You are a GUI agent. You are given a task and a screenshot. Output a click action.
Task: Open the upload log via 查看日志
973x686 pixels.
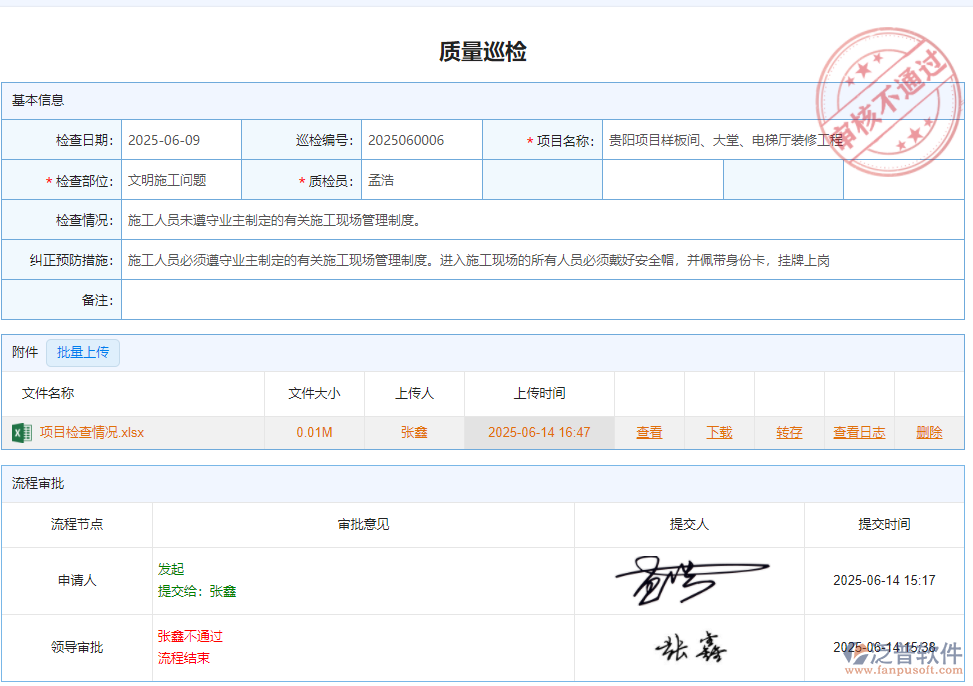[858, 432]
